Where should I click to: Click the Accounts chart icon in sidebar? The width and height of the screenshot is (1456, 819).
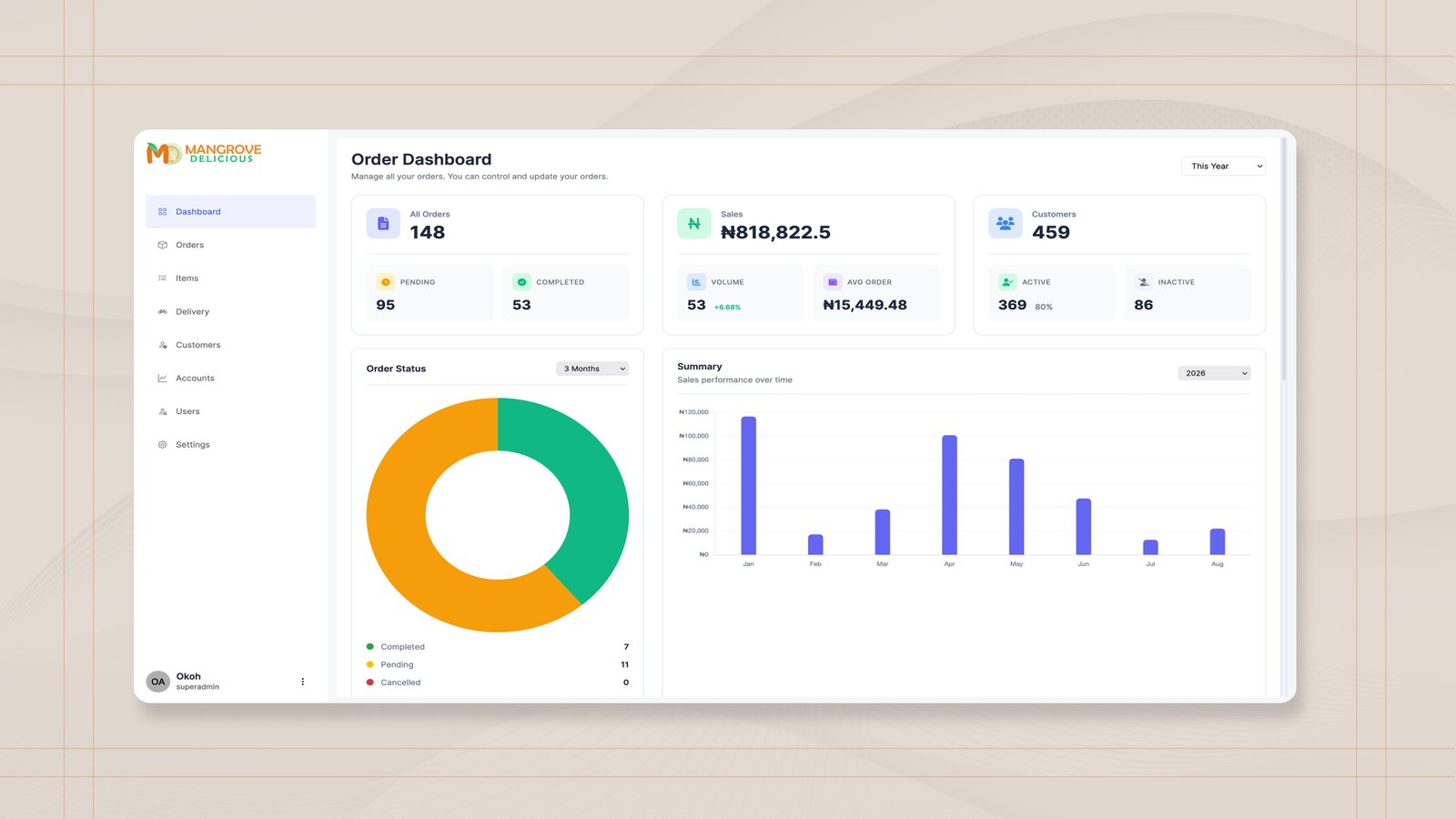163,379
